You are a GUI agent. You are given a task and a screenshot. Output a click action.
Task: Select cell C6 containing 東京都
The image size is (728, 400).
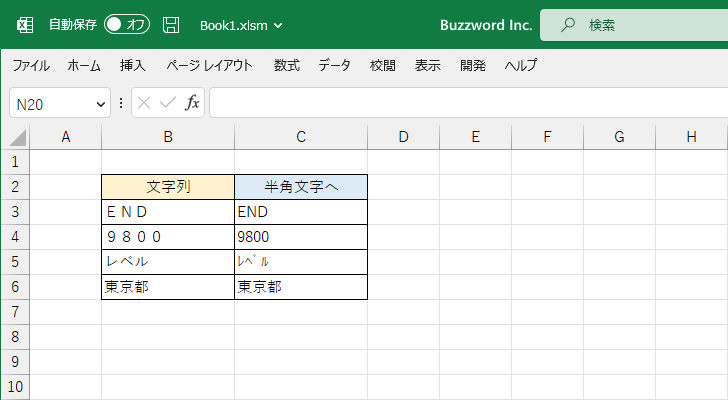[301, 287]
